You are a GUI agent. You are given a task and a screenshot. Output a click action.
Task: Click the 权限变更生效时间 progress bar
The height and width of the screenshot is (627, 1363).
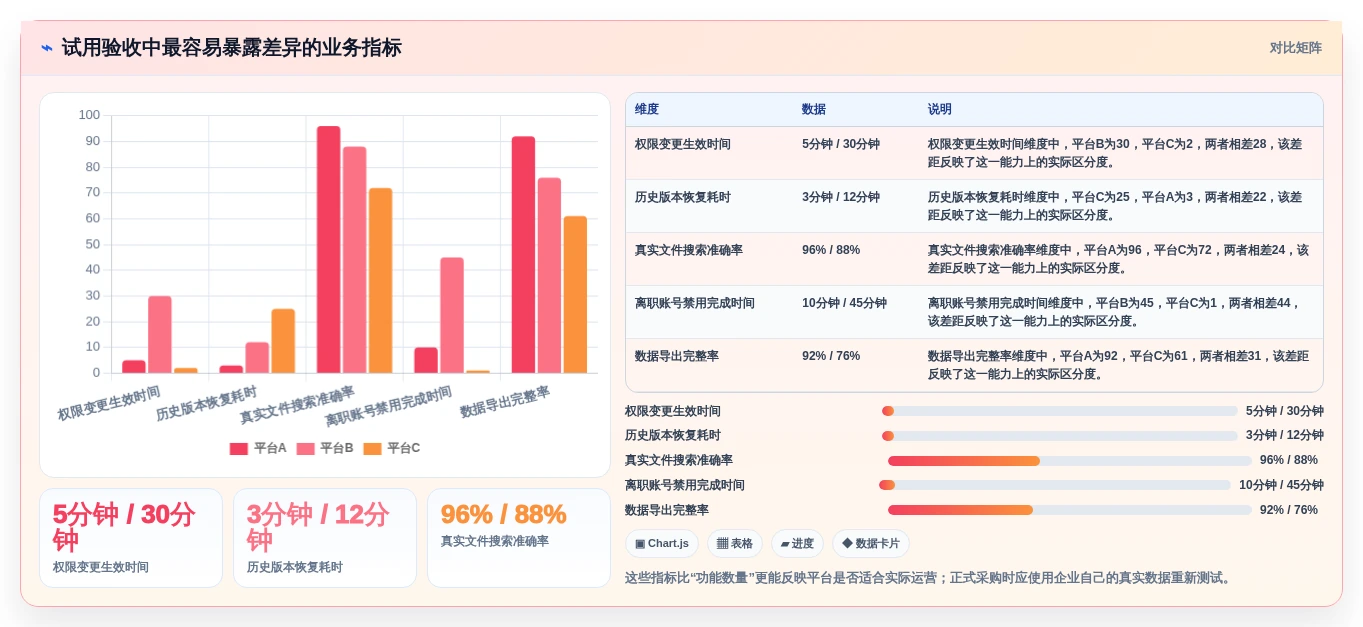tap(1060, 411)
